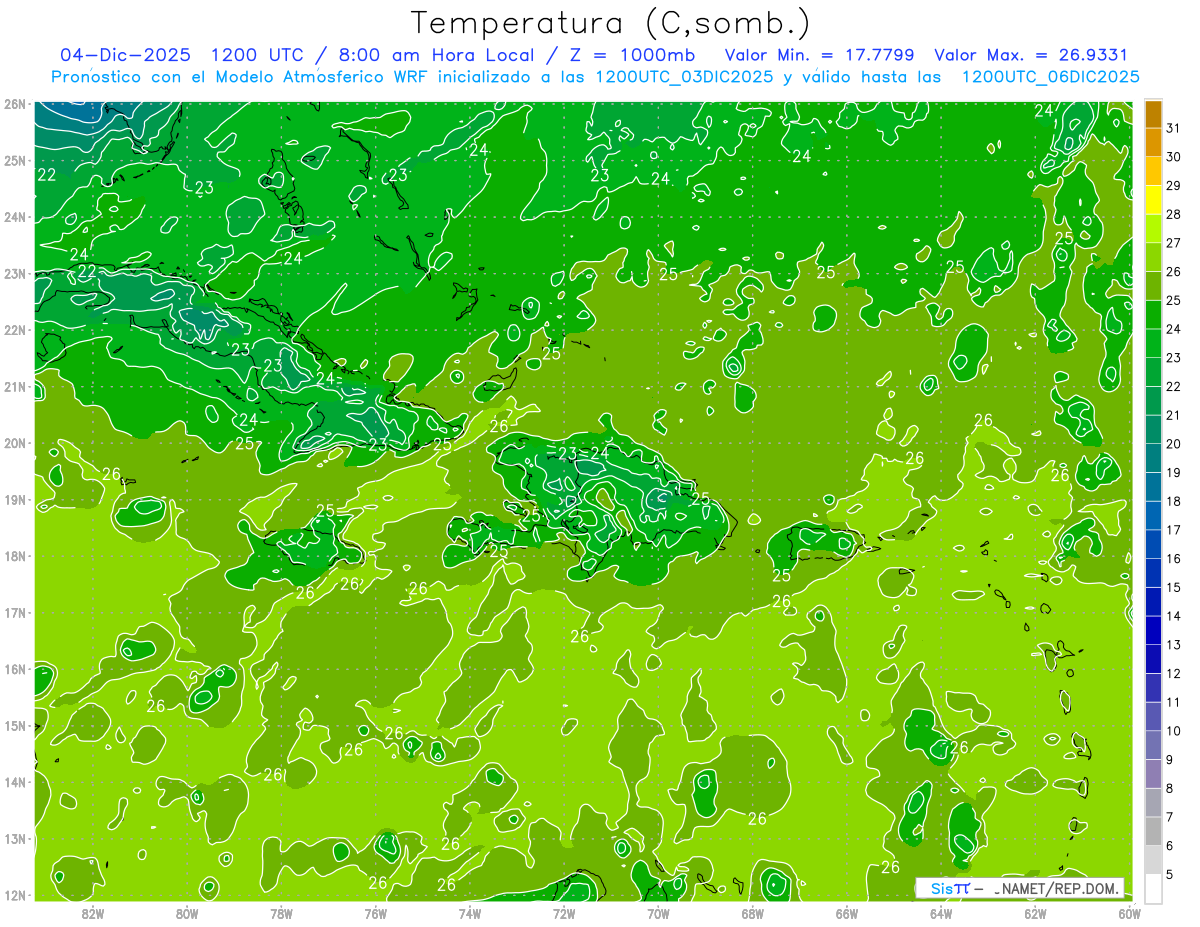This screenshot has height=927, width=1200.
Task: Click the word Pronostico in the subtitle
Action: click(98, 77)
